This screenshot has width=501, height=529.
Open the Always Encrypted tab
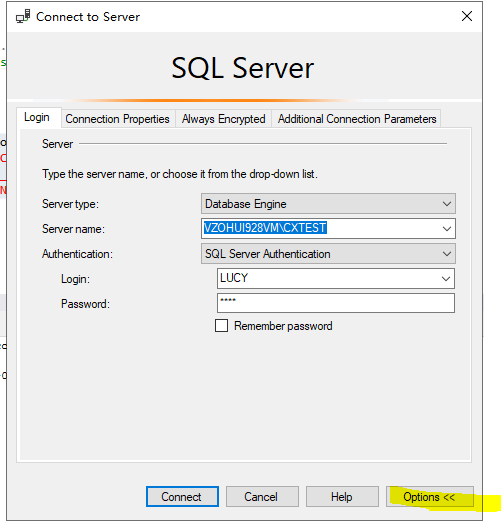223,119
